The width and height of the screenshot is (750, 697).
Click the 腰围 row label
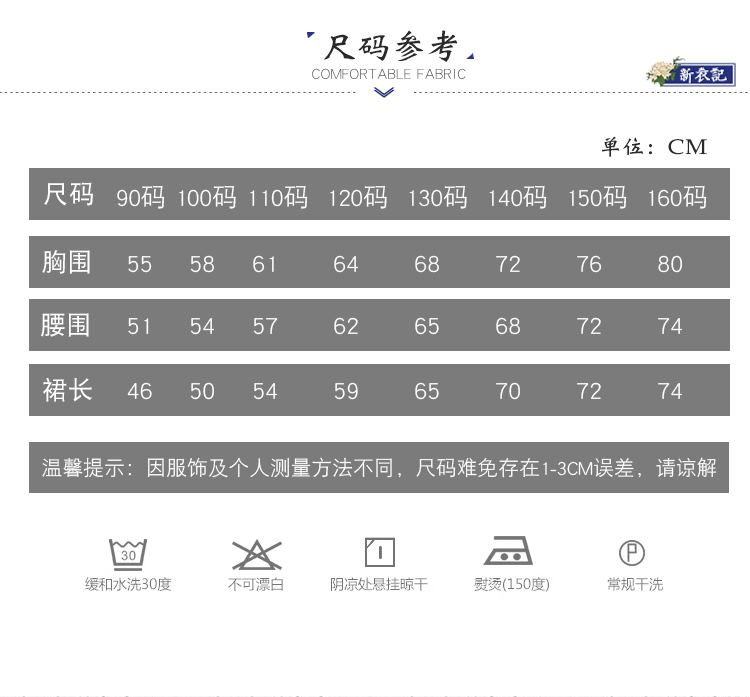click(x=67, y=326)
